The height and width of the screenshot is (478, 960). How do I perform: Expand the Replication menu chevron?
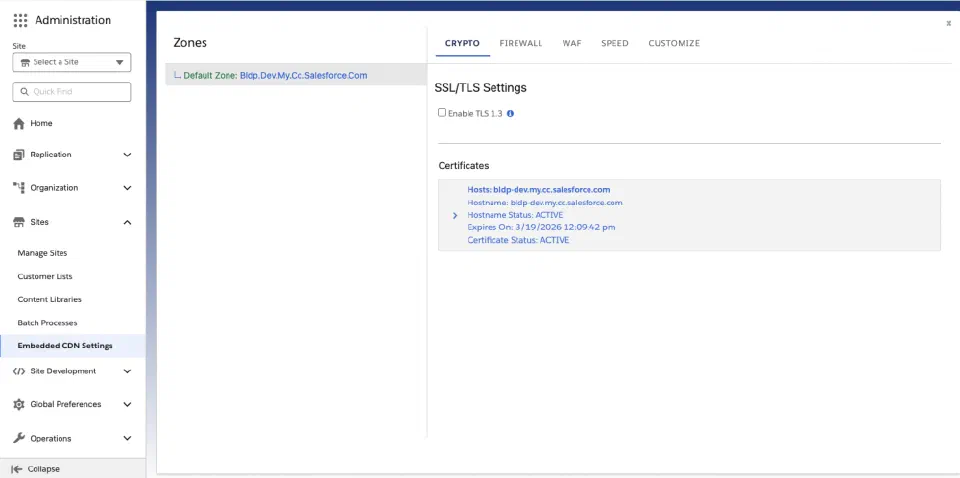click(127, 155)
